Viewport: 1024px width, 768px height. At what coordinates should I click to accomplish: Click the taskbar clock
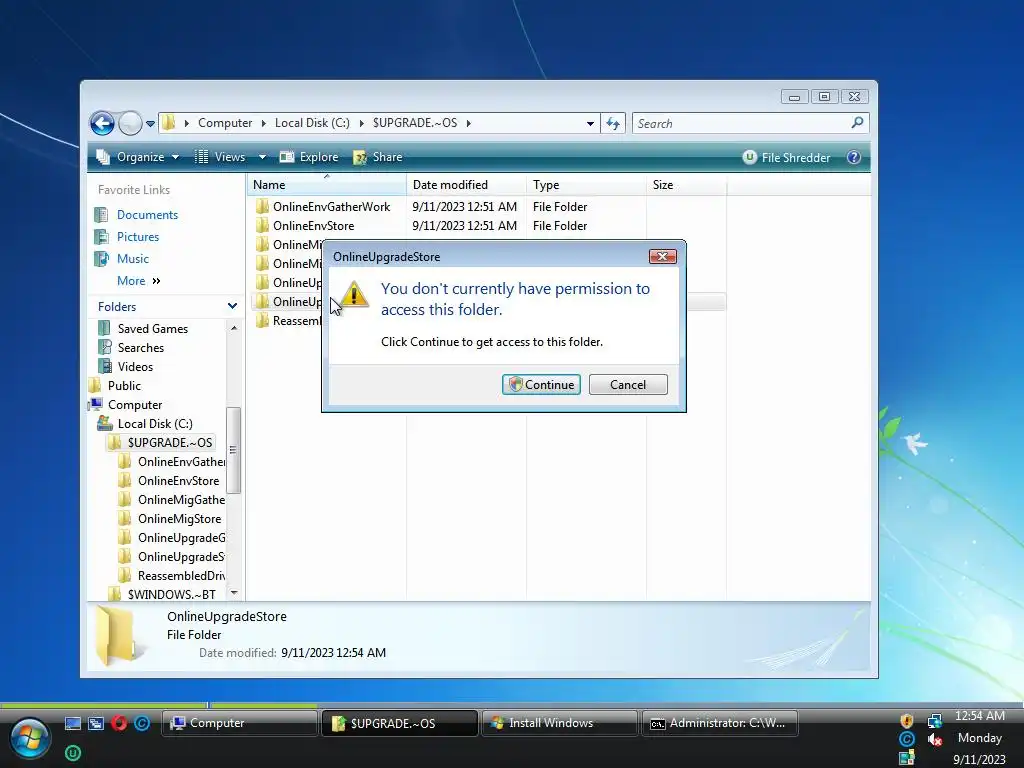(980, 738)
